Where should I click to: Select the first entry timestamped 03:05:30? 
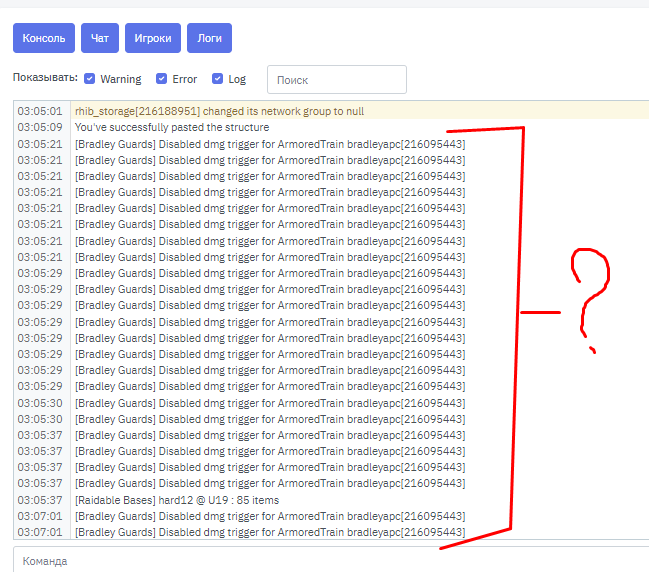pyautogui.click(x=270, y=403)
